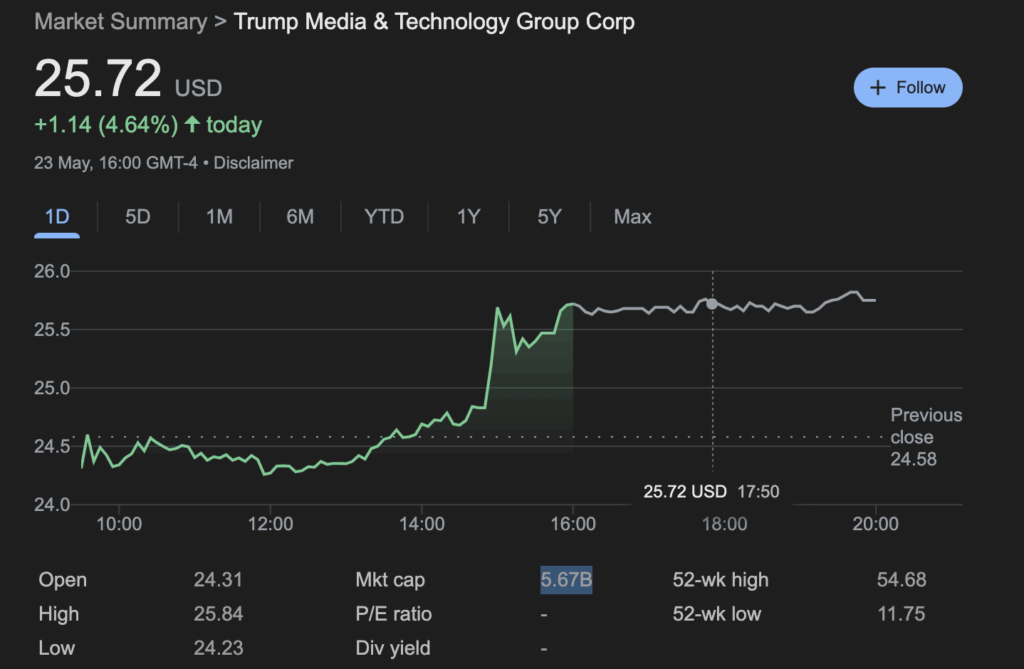Screen dimensions: 1024x669
Task: Select the YTD chart range
Action: (384, 217)
